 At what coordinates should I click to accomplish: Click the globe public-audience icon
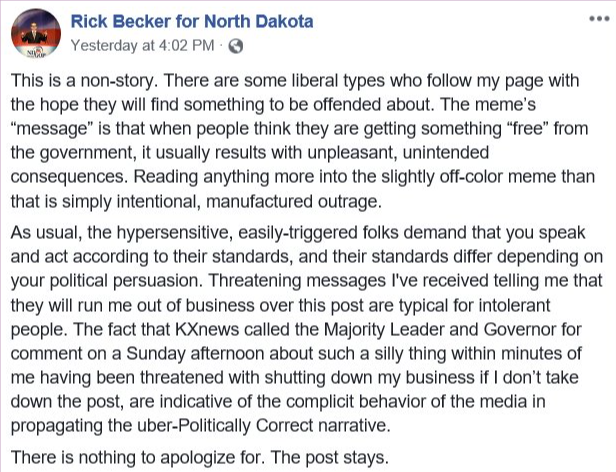[x=236, y=46]
